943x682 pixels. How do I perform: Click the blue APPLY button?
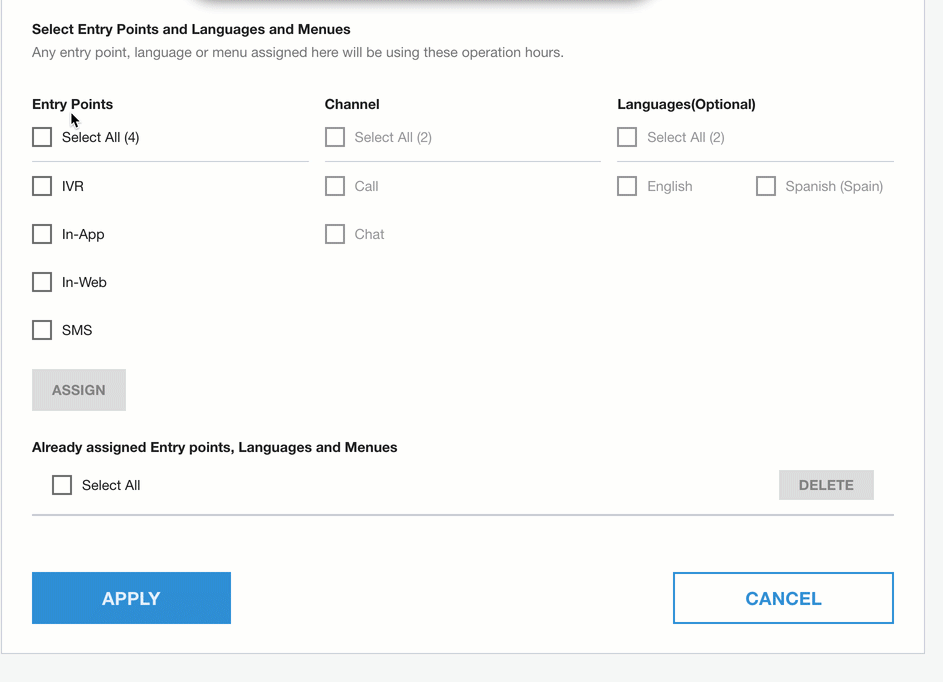(x=131, y=598)
